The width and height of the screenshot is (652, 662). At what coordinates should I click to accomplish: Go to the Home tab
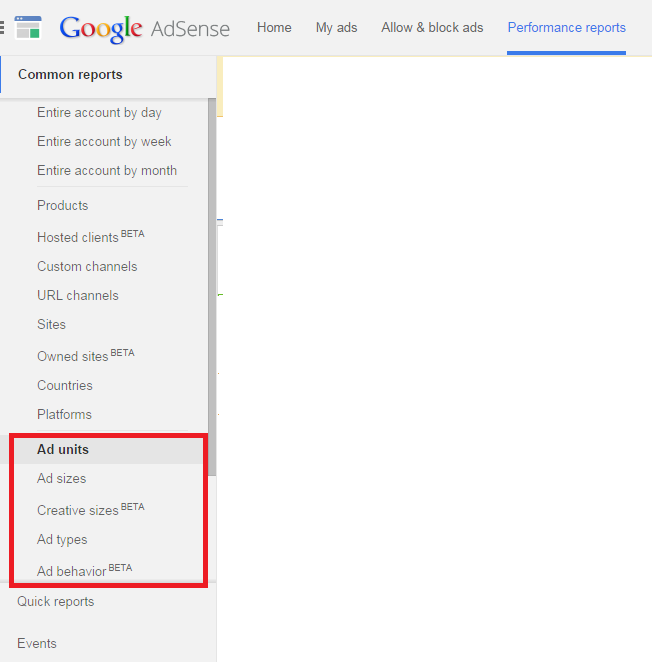tap(274, 27)
